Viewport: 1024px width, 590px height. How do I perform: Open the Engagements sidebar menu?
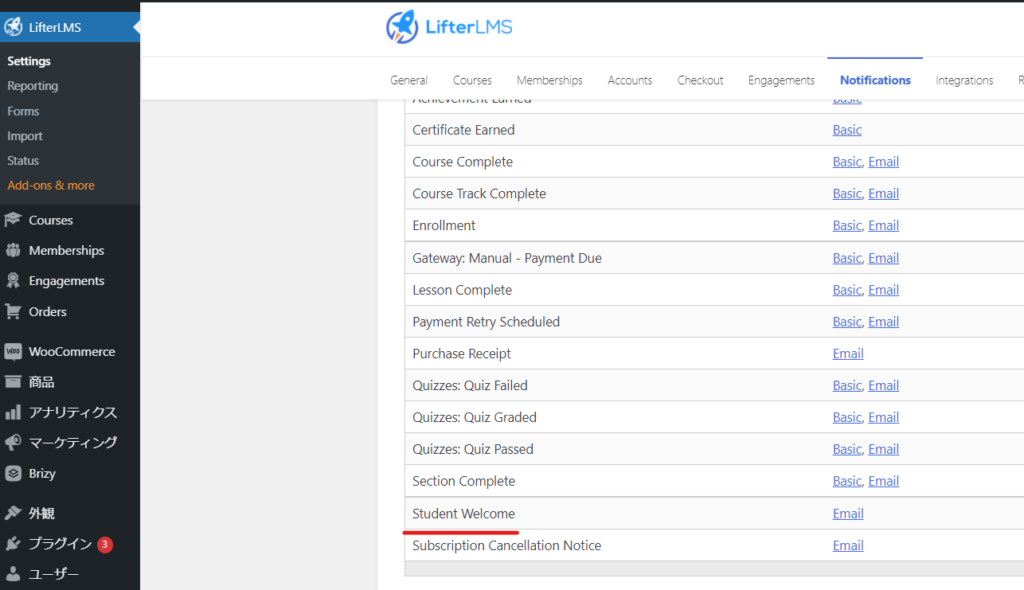point(67,281)
